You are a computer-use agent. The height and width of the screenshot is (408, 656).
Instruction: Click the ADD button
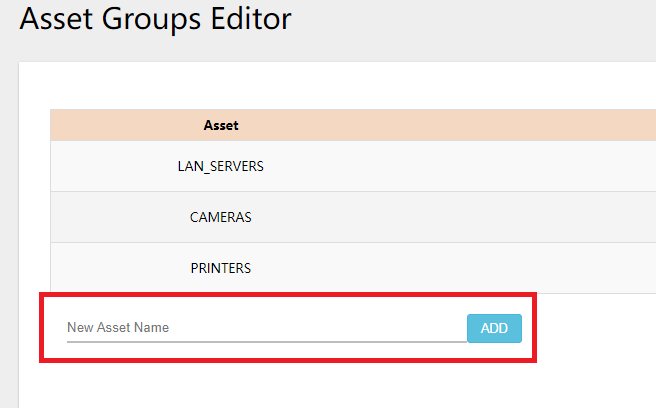coord(494,328)
